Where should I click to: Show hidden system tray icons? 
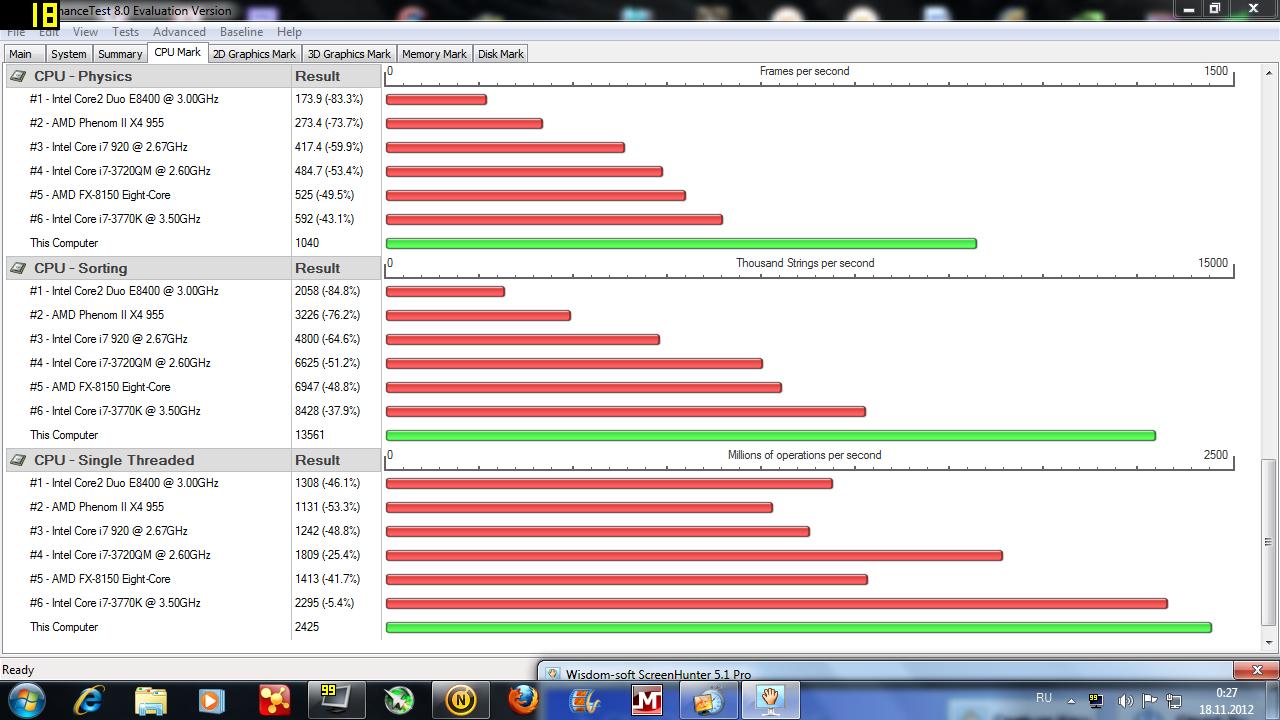[x=1072, y=701]
